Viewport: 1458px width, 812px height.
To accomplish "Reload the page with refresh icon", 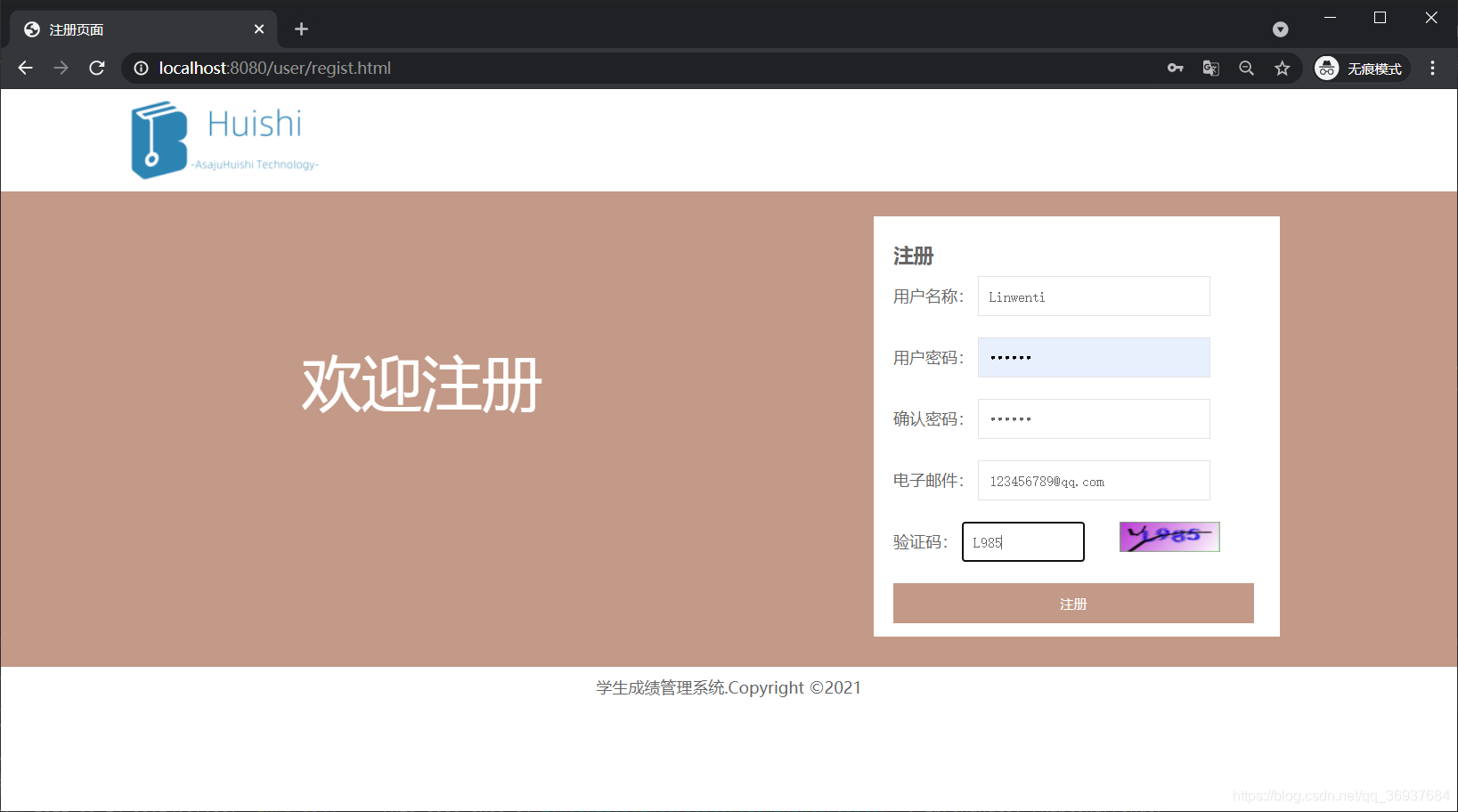I will click(x=96, y=68).
